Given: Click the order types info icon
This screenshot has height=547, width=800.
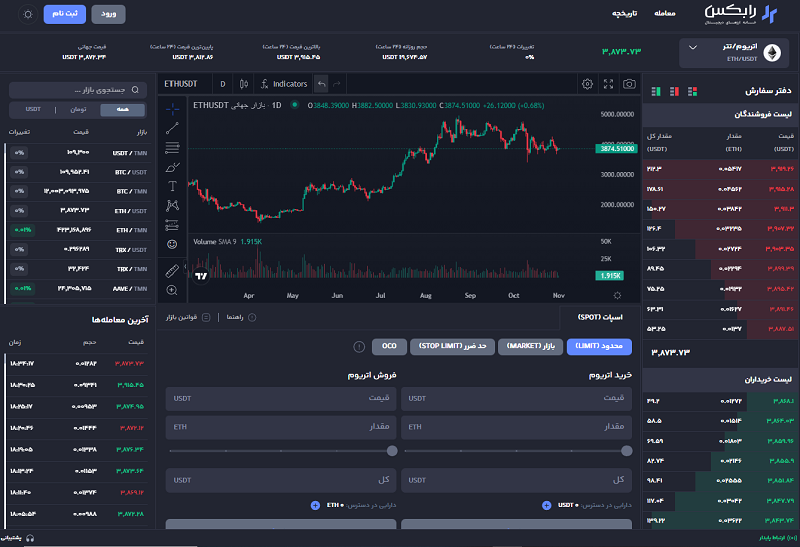Looking at the screenshot, I should [x=359, y=347].
